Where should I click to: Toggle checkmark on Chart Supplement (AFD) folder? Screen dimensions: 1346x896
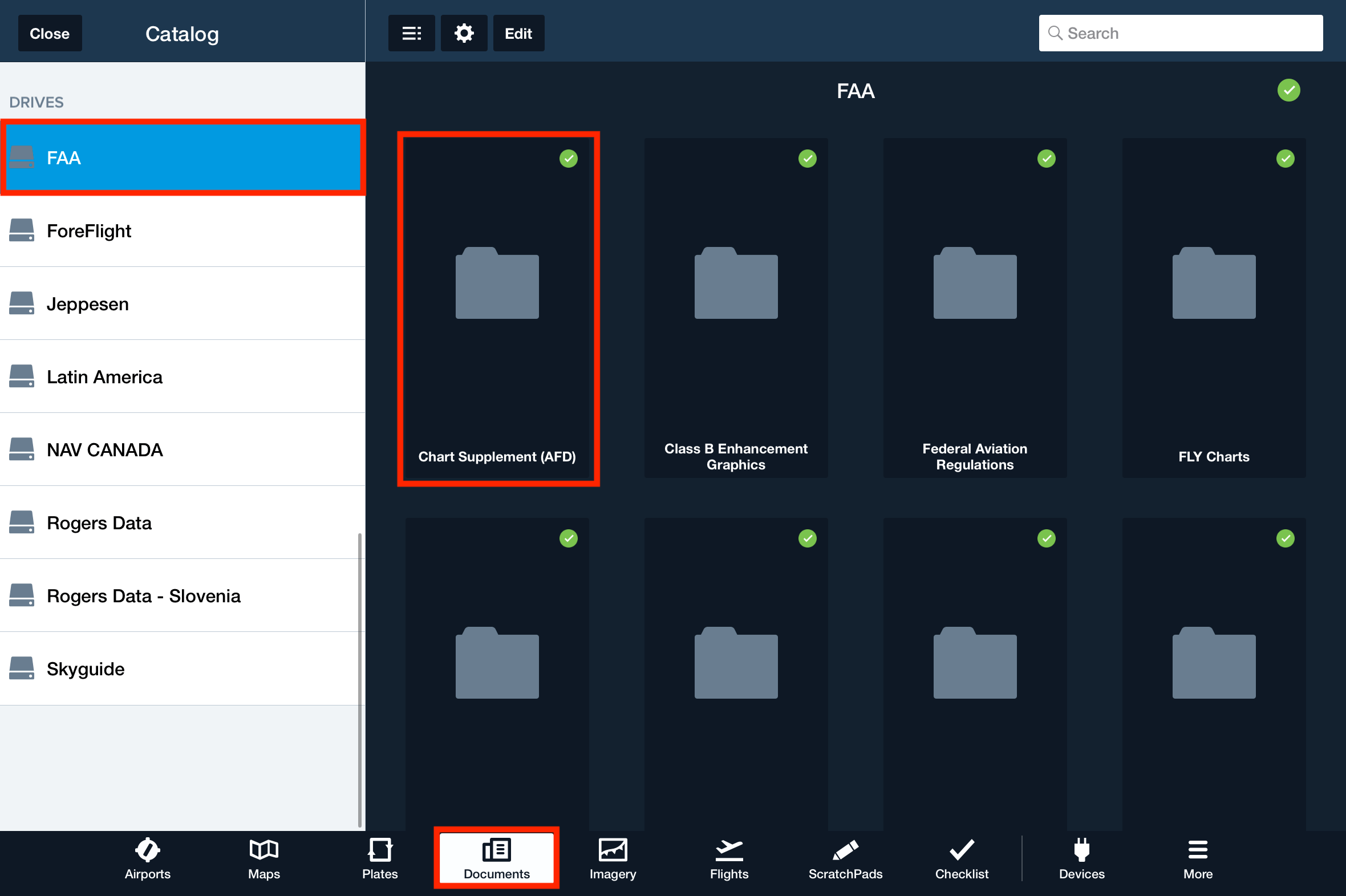tap(569, 159)
